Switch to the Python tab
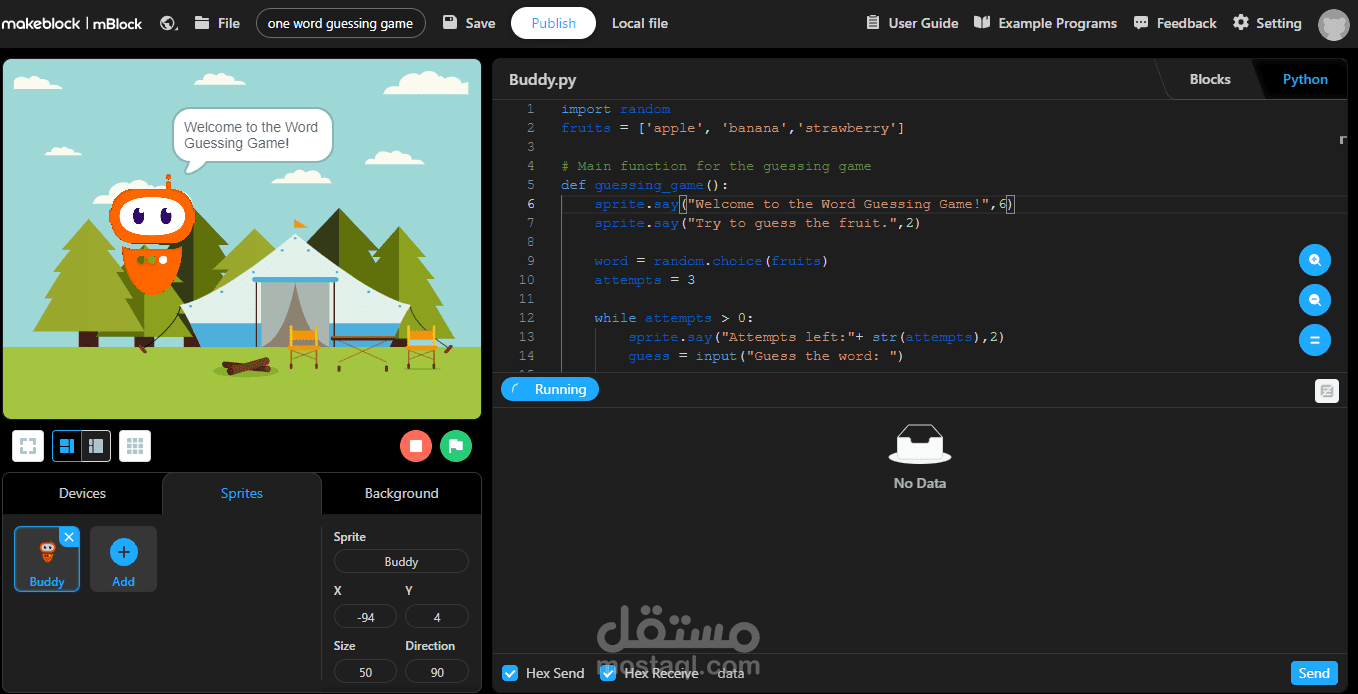The image size is (1358, 694). coord(1305,79)
